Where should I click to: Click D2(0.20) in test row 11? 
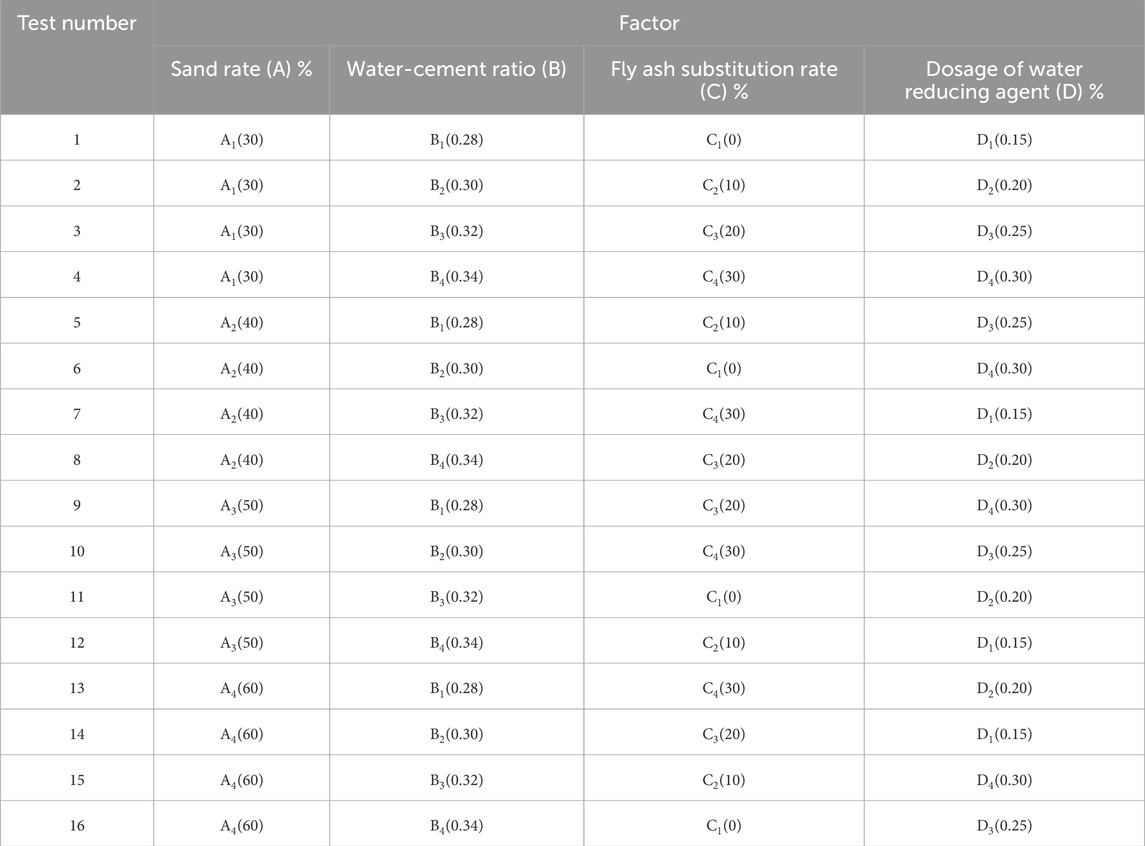1004,597
